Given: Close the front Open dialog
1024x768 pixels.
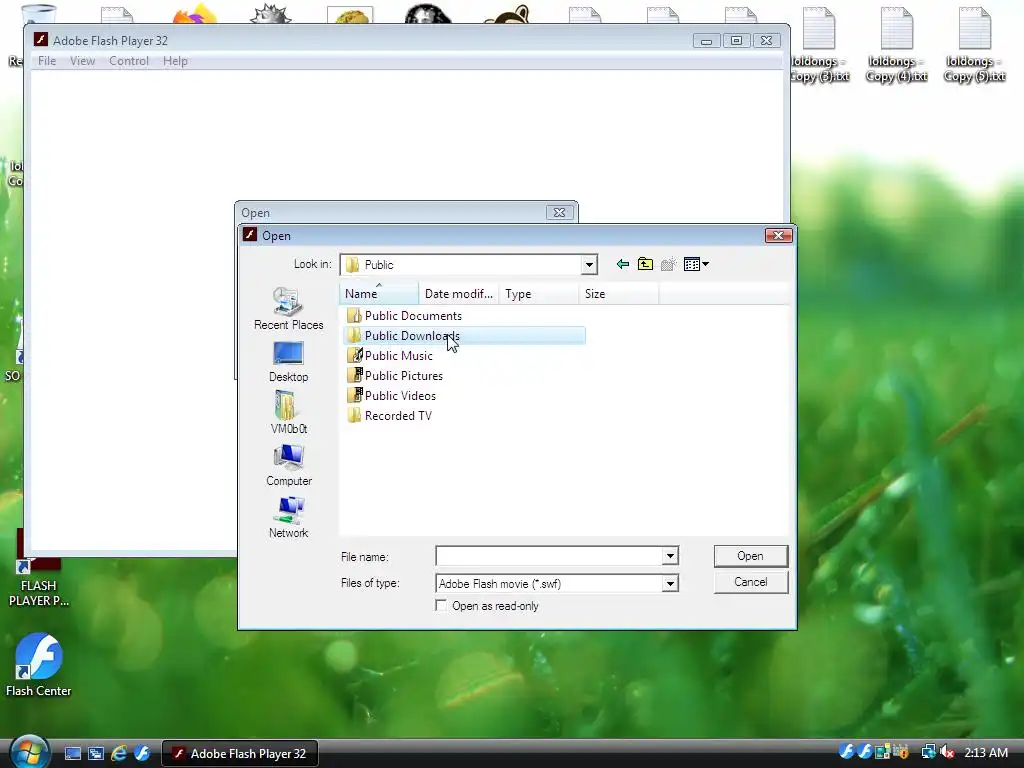Looking at the screenshot, I should point(778,235).
